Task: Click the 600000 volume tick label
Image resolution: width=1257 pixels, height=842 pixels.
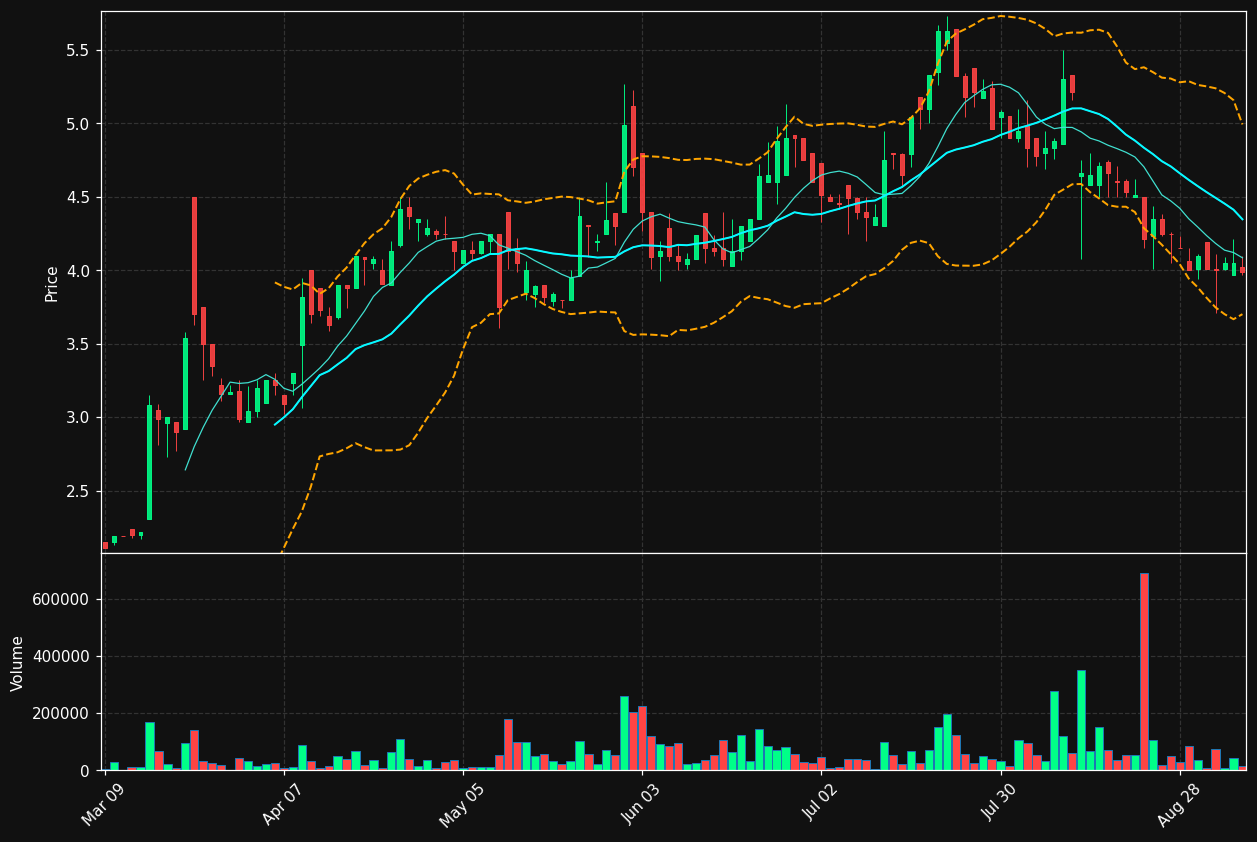Action: coord(63,599)
